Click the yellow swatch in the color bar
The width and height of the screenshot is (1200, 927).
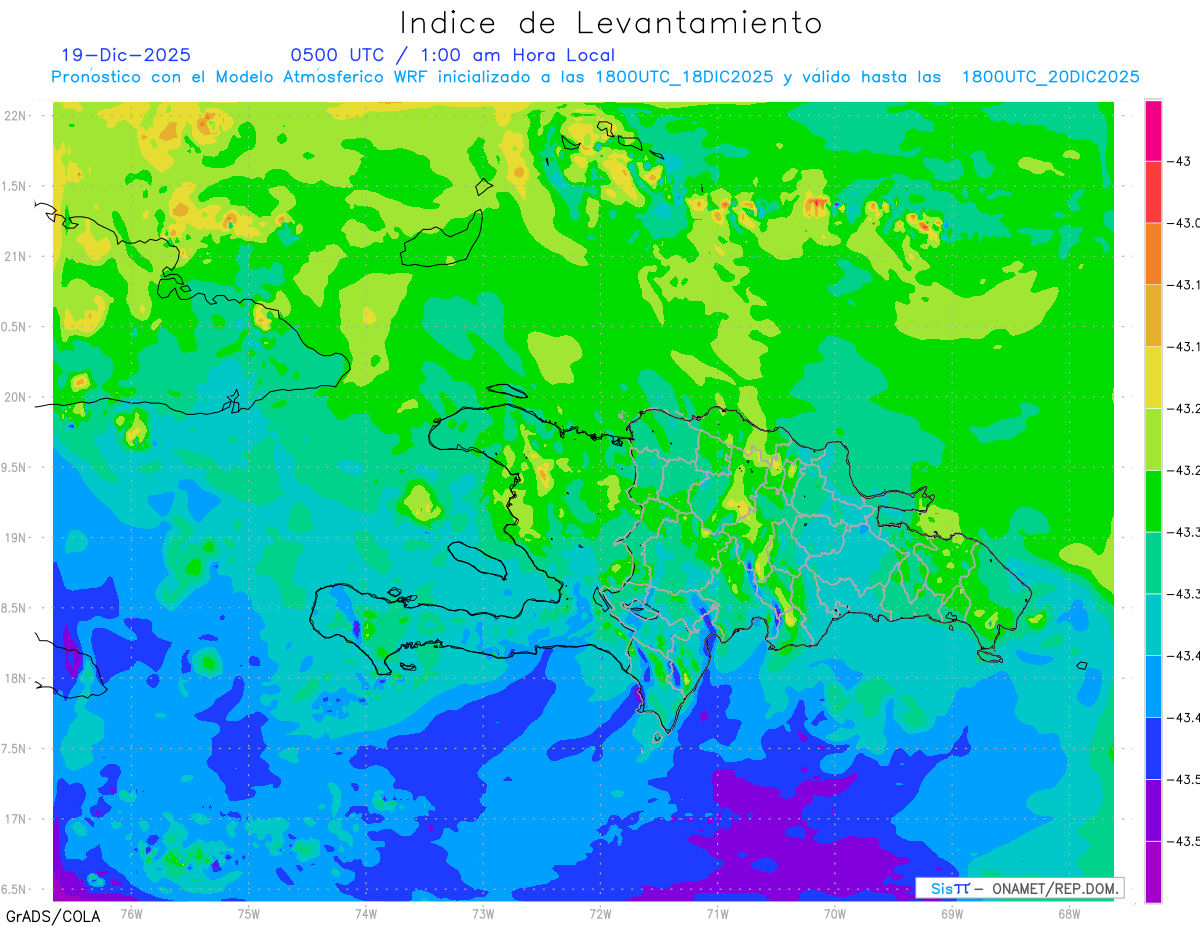coord(1153,377)
